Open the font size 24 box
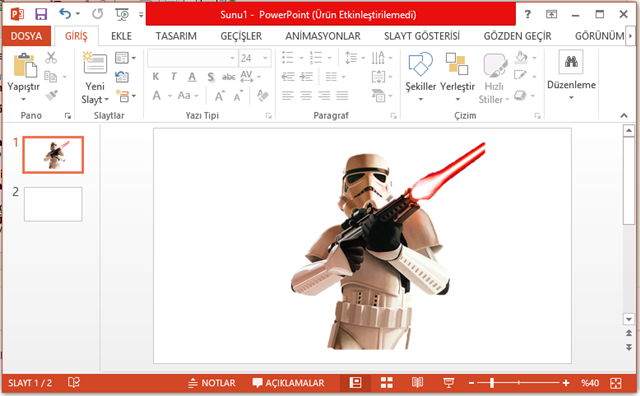This screenshot has width=640, height=396. 255,58
